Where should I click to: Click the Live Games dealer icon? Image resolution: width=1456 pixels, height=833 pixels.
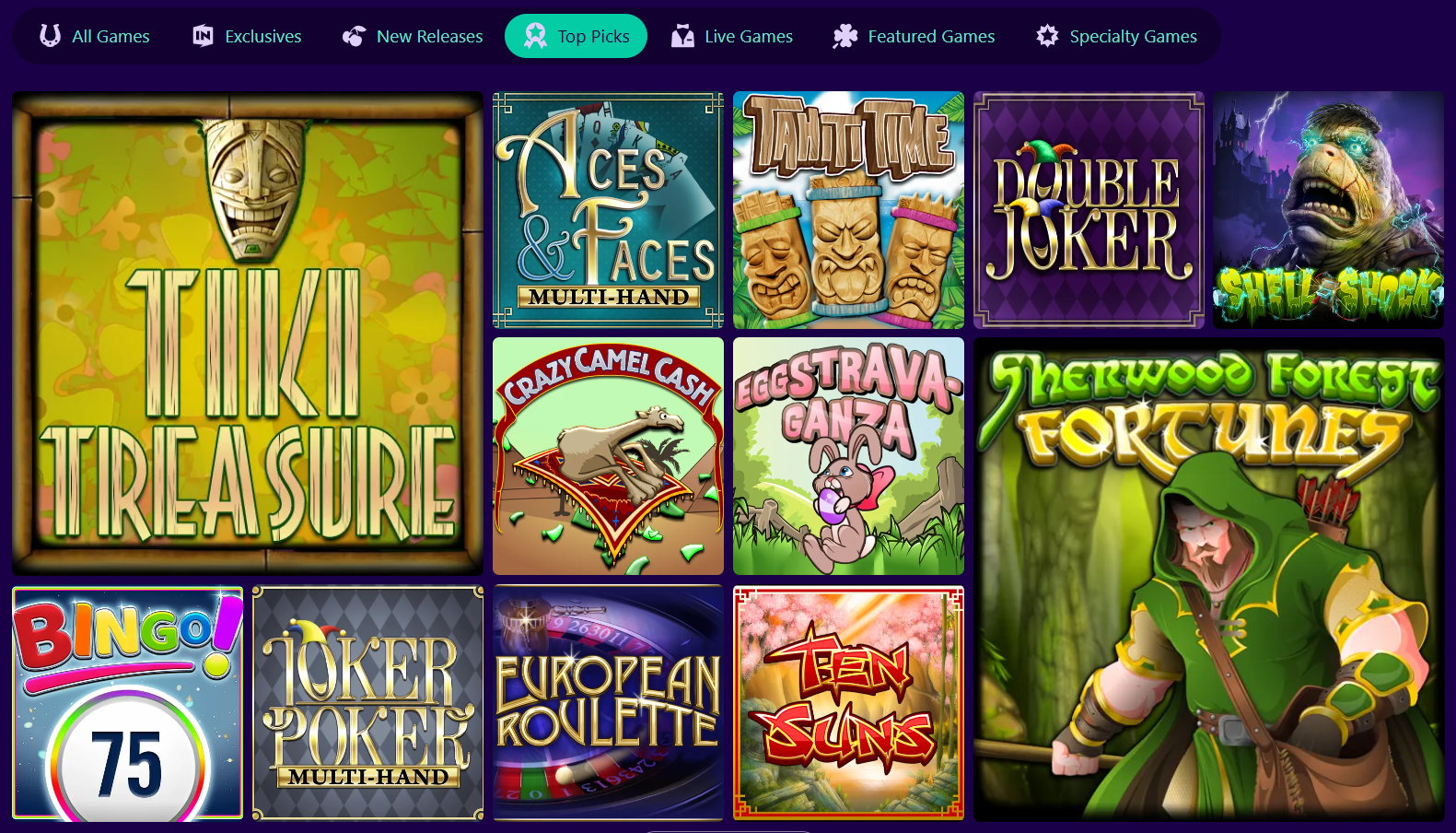(682, 36)
